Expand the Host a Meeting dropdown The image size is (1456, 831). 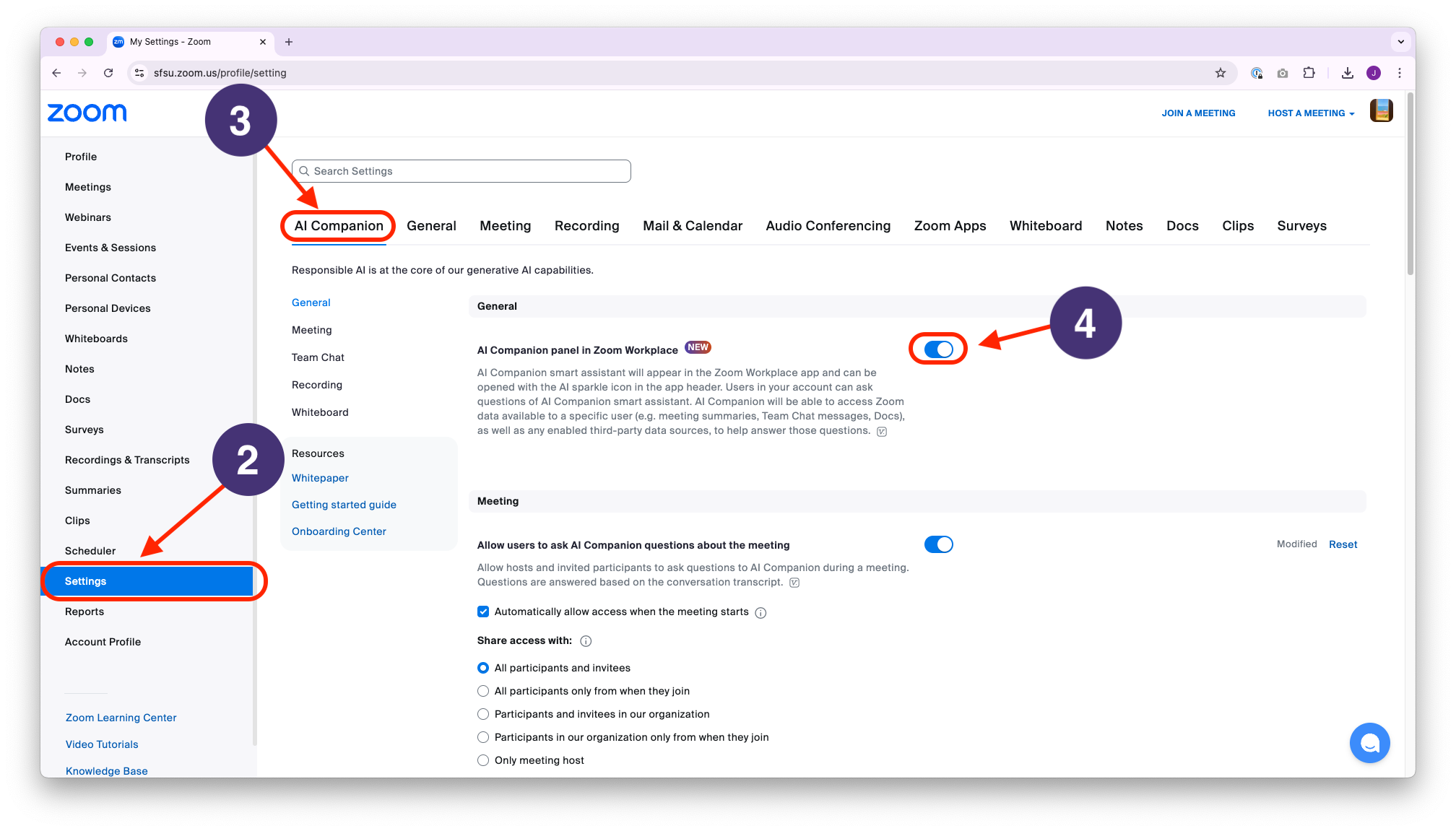coord(1311,113)
